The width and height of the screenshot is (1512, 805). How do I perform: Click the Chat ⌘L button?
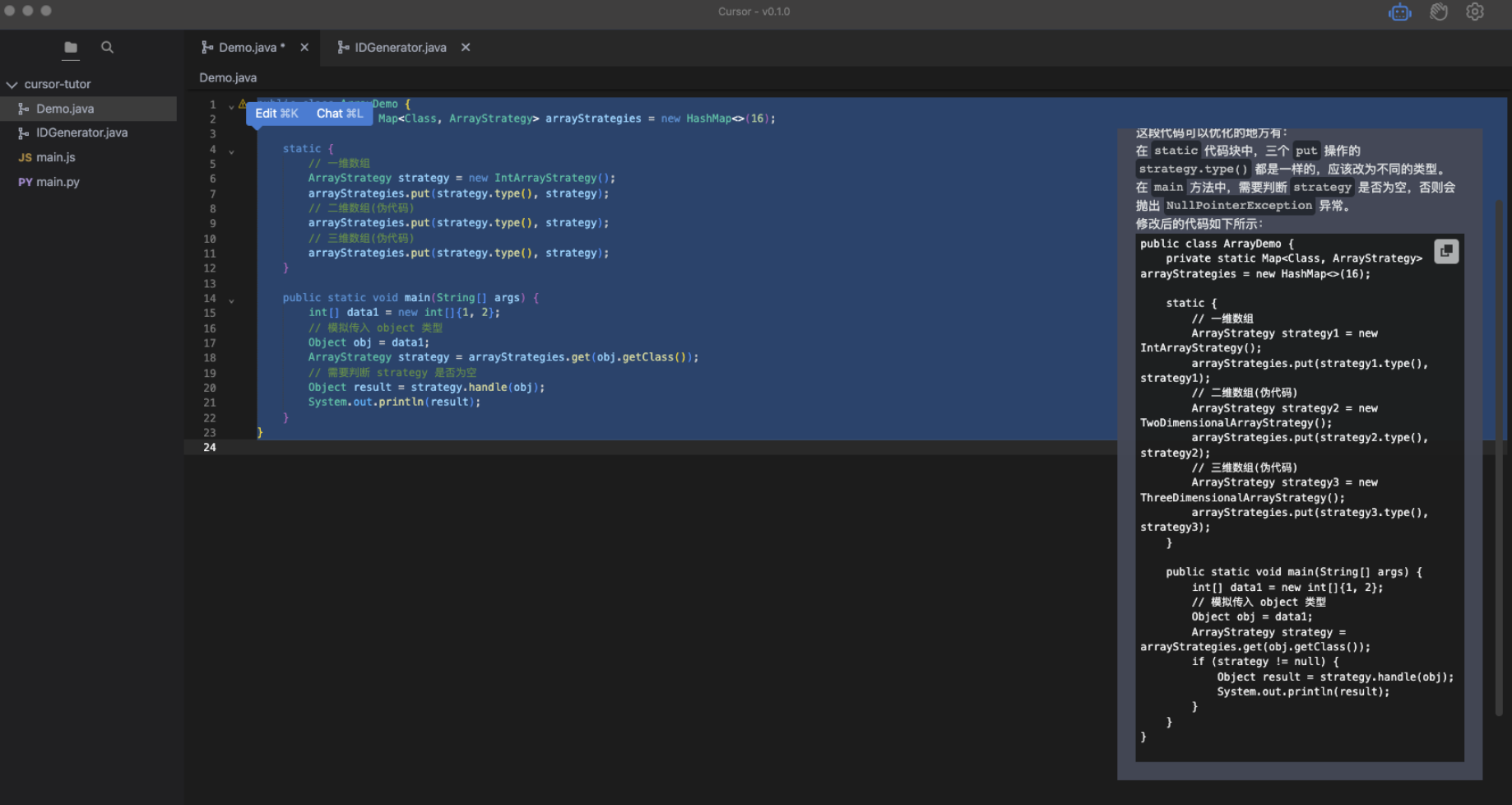[340, 114]
